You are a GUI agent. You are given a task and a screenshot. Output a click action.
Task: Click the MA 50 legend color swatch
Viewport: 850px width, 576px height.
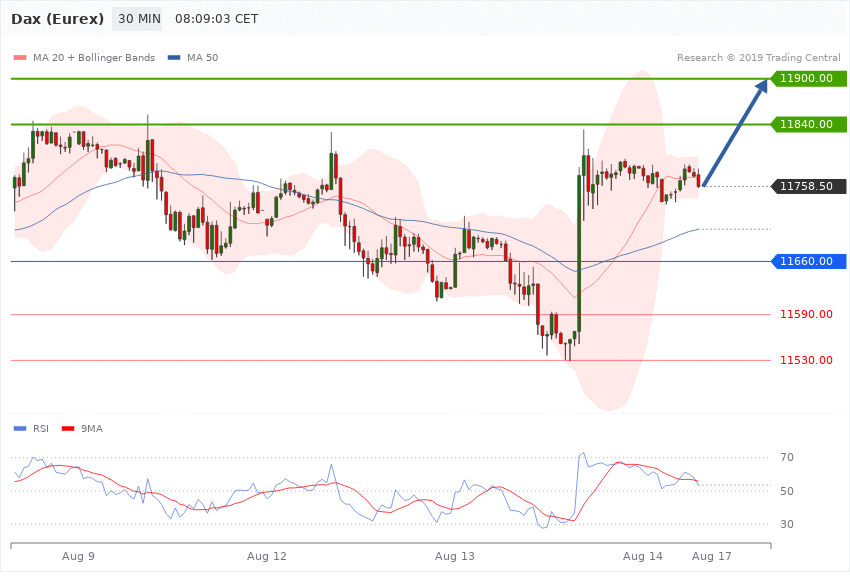click(x=174, y=58)
